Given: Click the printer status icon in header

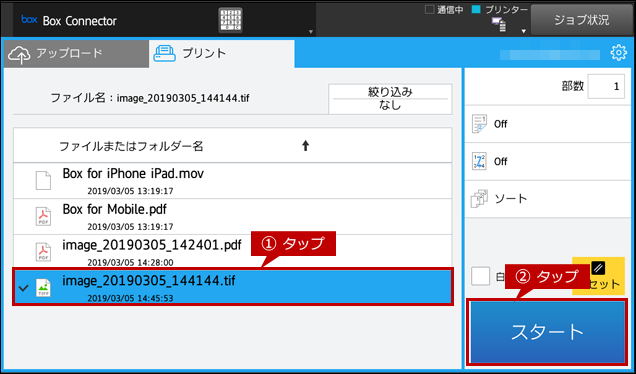Looking at the screenshot, I should pos(499,24).
